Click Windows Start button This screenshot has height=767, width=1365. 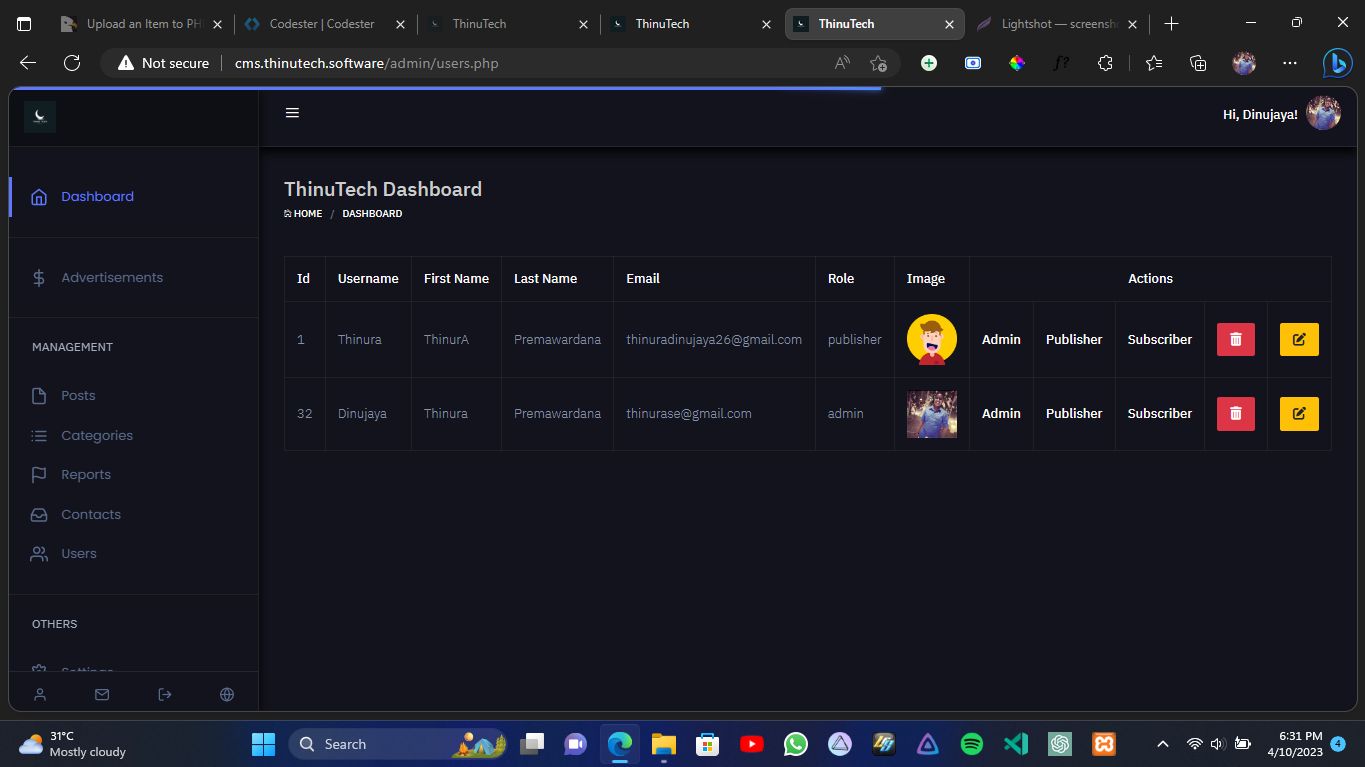(x=264, y=744)
